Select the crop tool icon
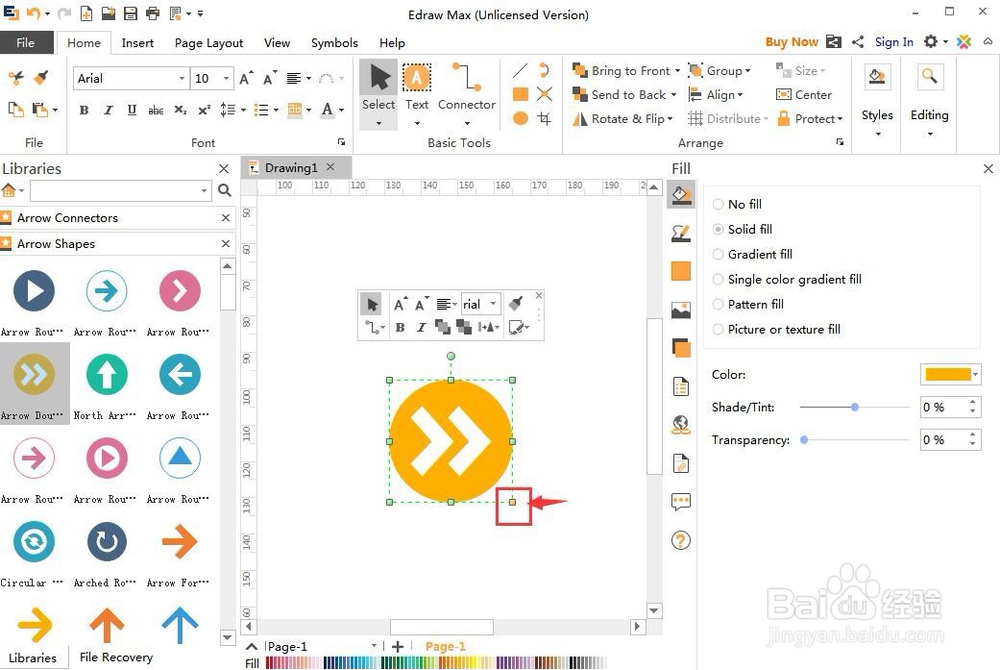1000x670 pixels. point(544,118)
